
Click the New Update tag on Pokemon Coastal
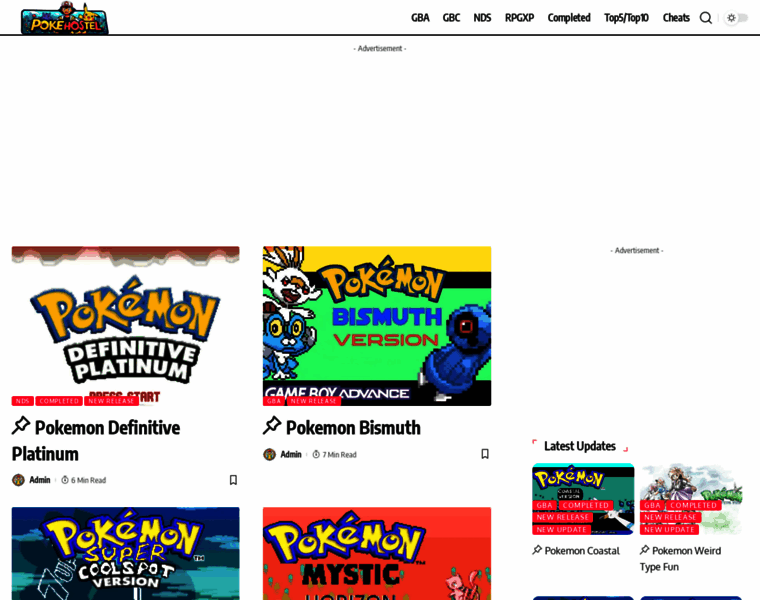[x=561, y=530]
